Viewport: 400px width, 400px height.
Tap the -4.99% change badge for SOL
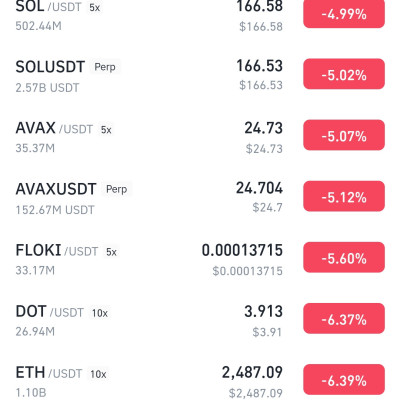point(344,14)
